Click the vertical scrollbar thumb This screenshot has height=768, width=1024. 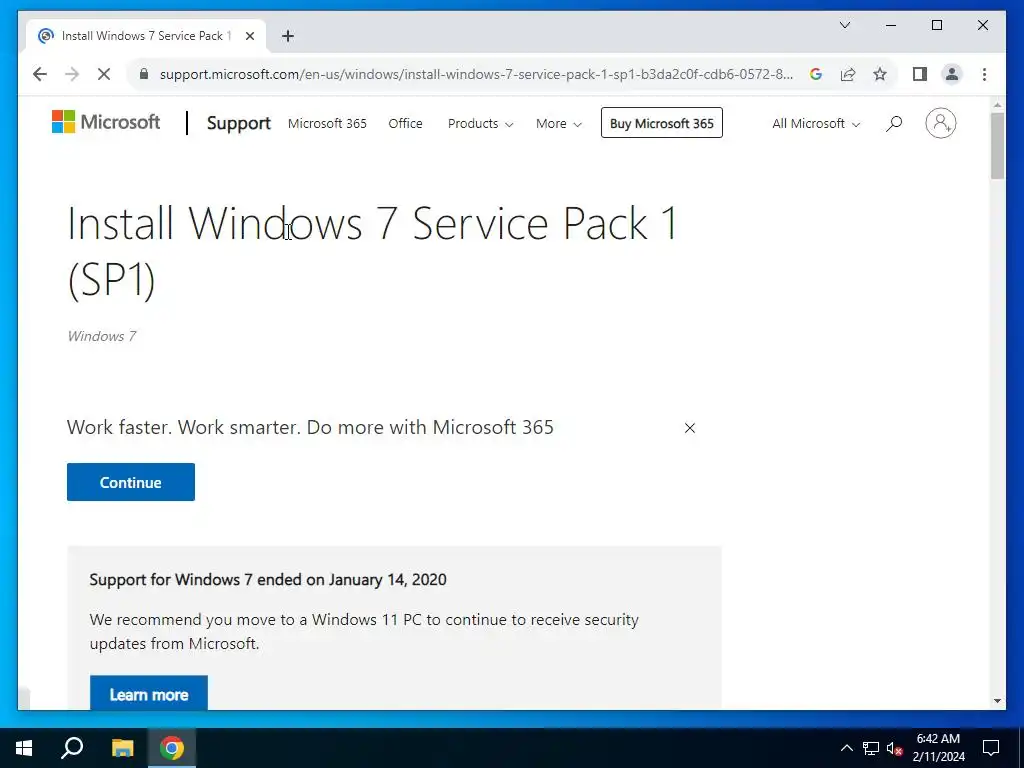click(x=997, y=146)
